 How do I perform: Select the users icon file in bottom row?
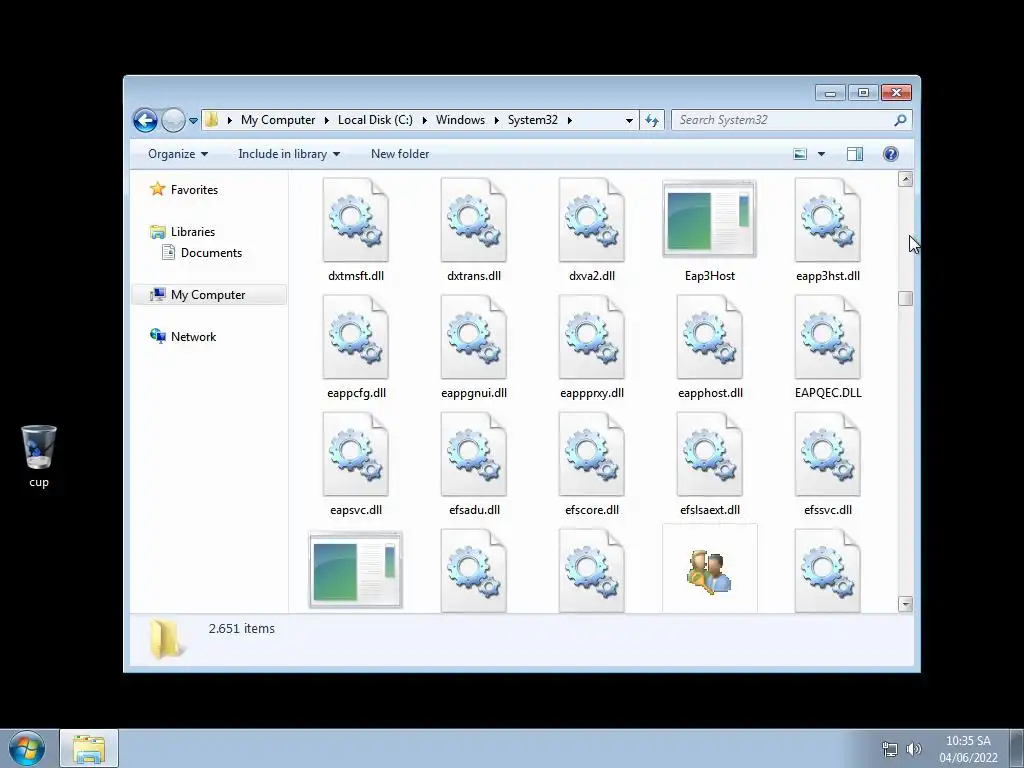[710, 571]
